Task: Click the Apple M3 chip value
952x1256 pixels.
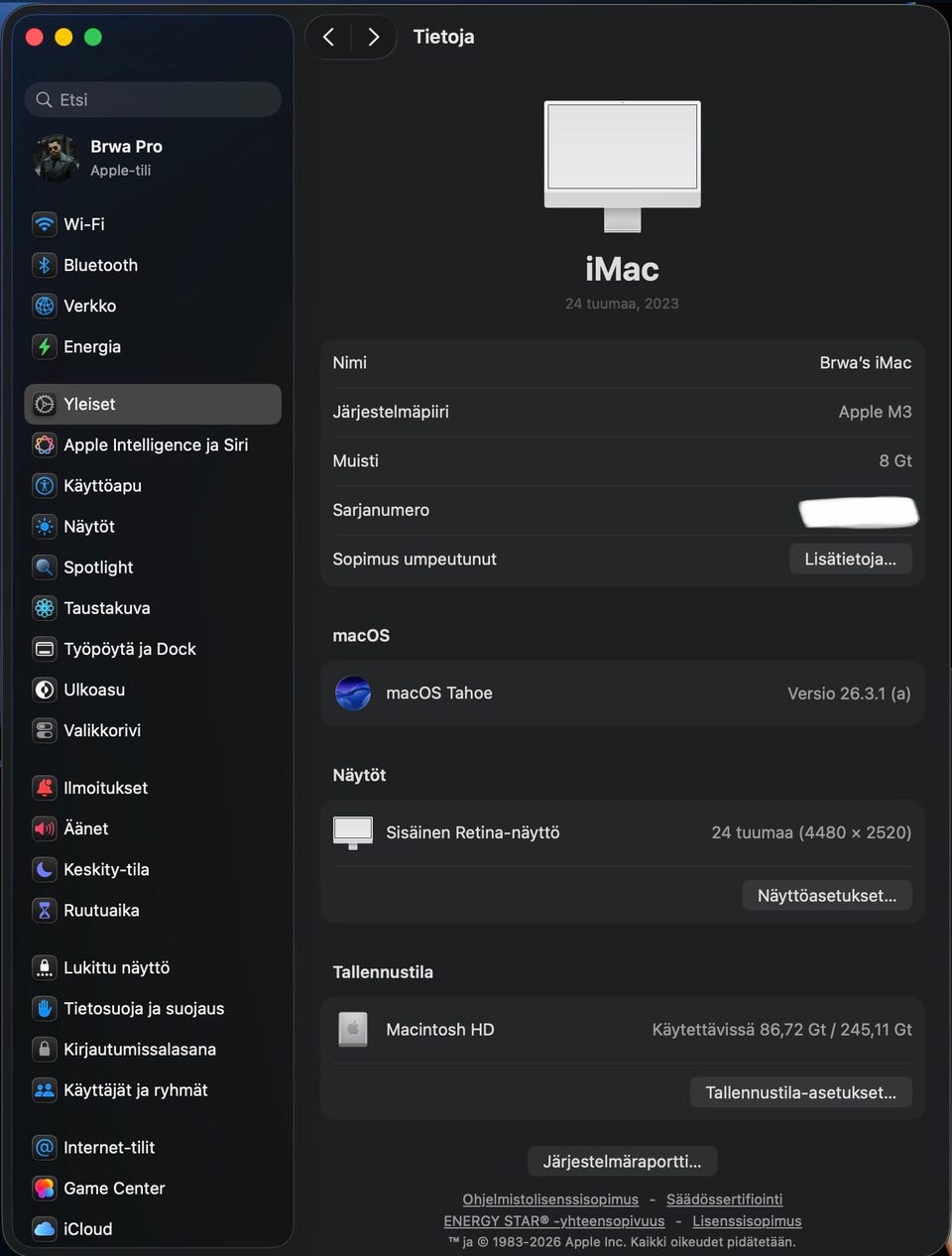Action: pos(875,412)
